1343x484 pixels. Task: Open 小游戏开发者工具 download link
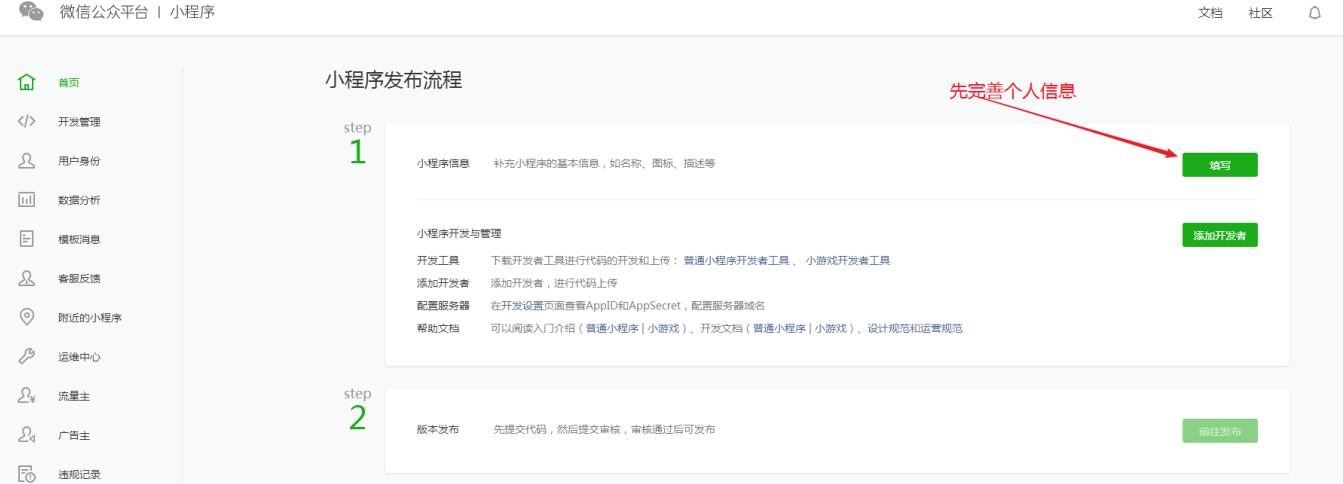click(x=848, y=260)
